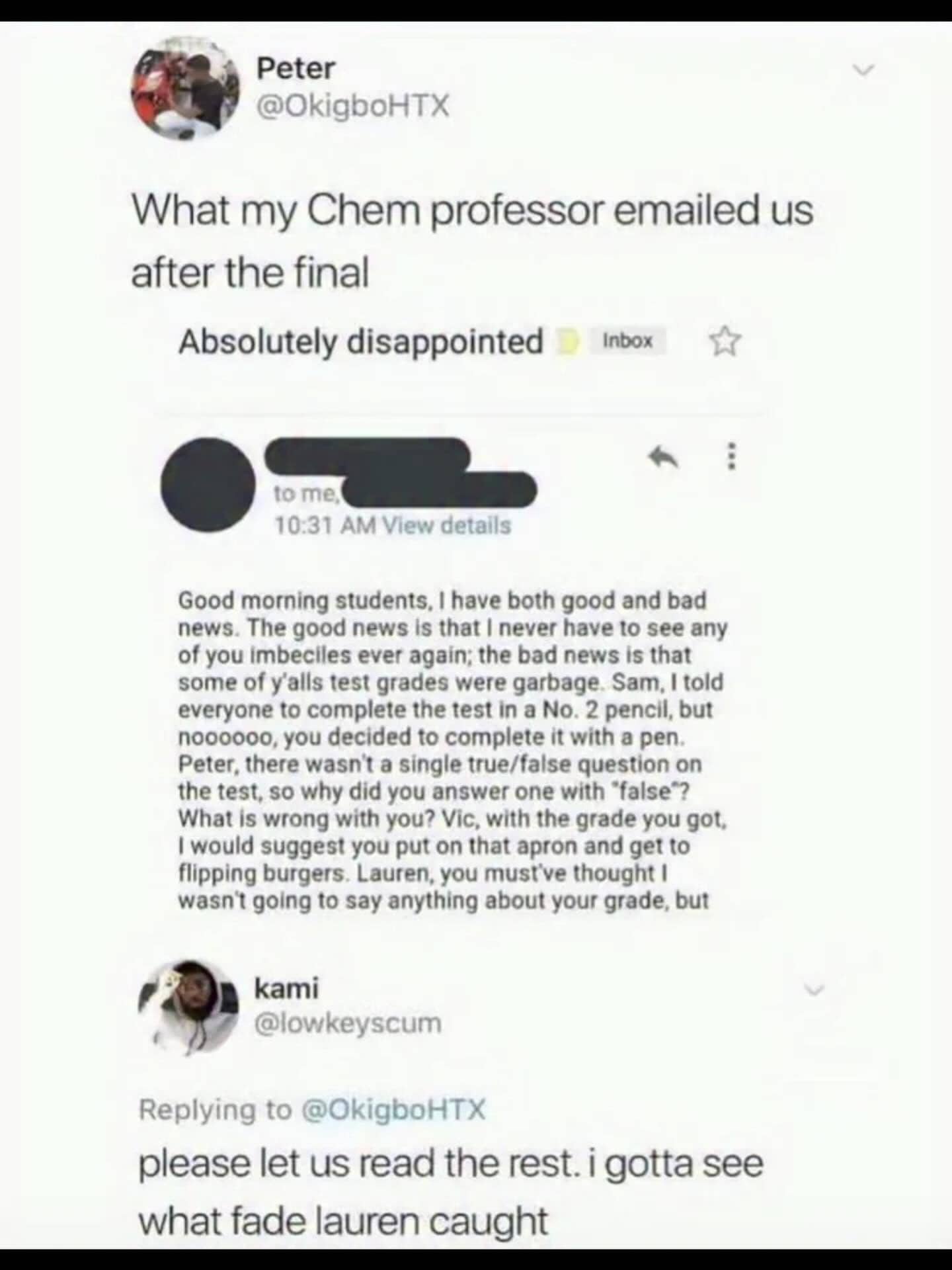Click the redacted sender's black avatar circle

[209, 484]
